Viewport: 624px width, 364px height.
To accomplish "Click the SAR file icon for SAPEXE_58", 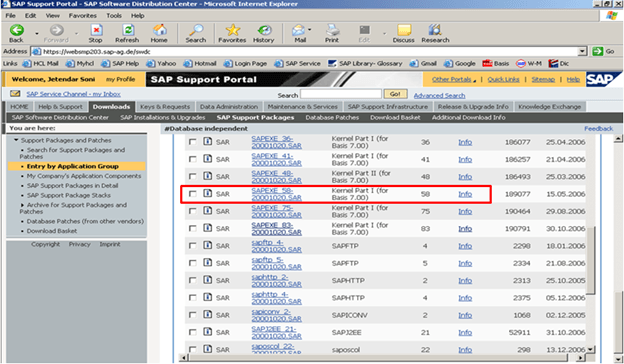I will (207, 193).
